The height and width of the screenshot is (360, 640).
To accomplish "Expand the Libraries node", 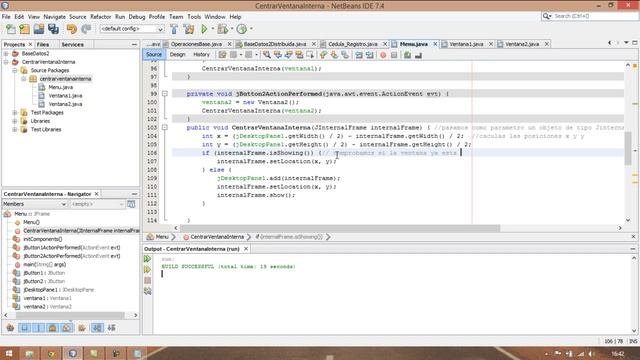I will 15,121.
